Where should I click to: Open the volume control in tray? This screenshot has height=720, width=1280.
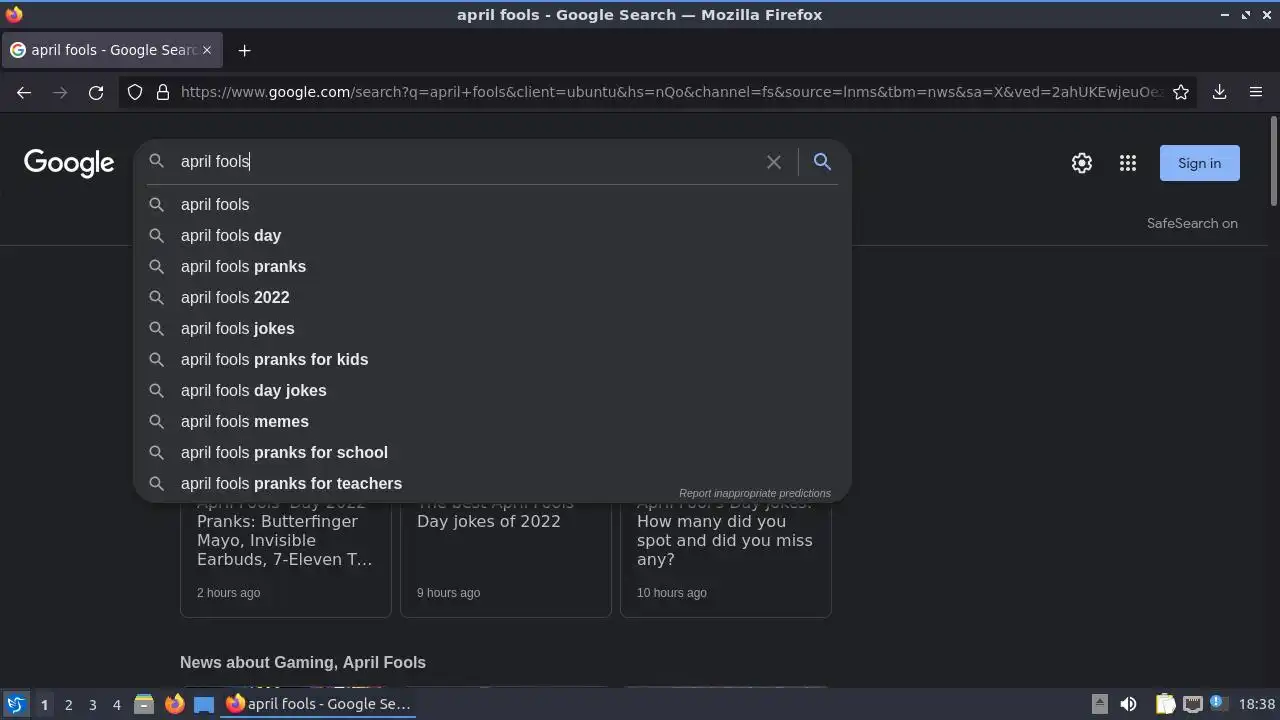click(1128, 704)
